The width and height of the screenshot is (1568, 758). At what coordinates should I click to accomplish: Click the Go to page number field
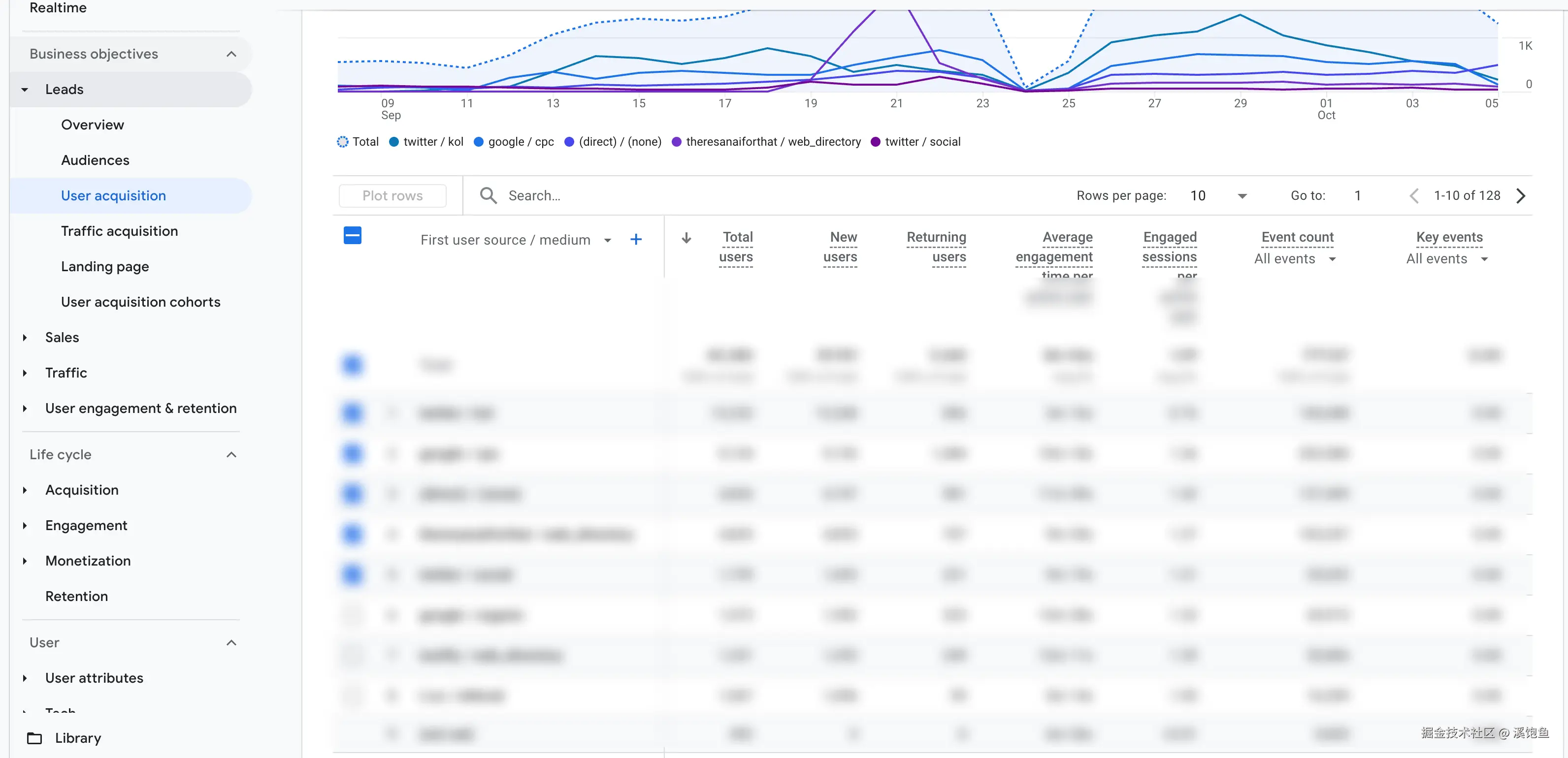pyautogui.click(x=1357, y=195)
